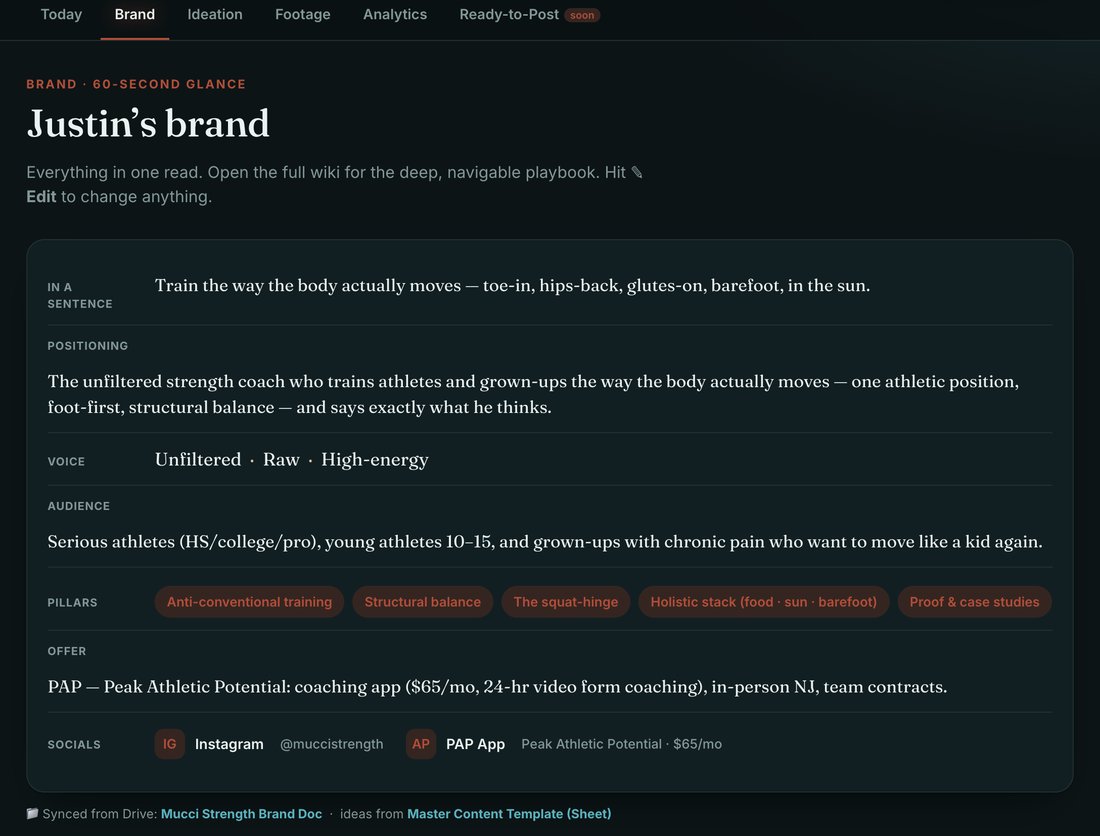Click the 'BRAND · 60-SECOND GLANCE' label
The image size is (1100, 836).
pyautogui.click(x=136, y=84)
